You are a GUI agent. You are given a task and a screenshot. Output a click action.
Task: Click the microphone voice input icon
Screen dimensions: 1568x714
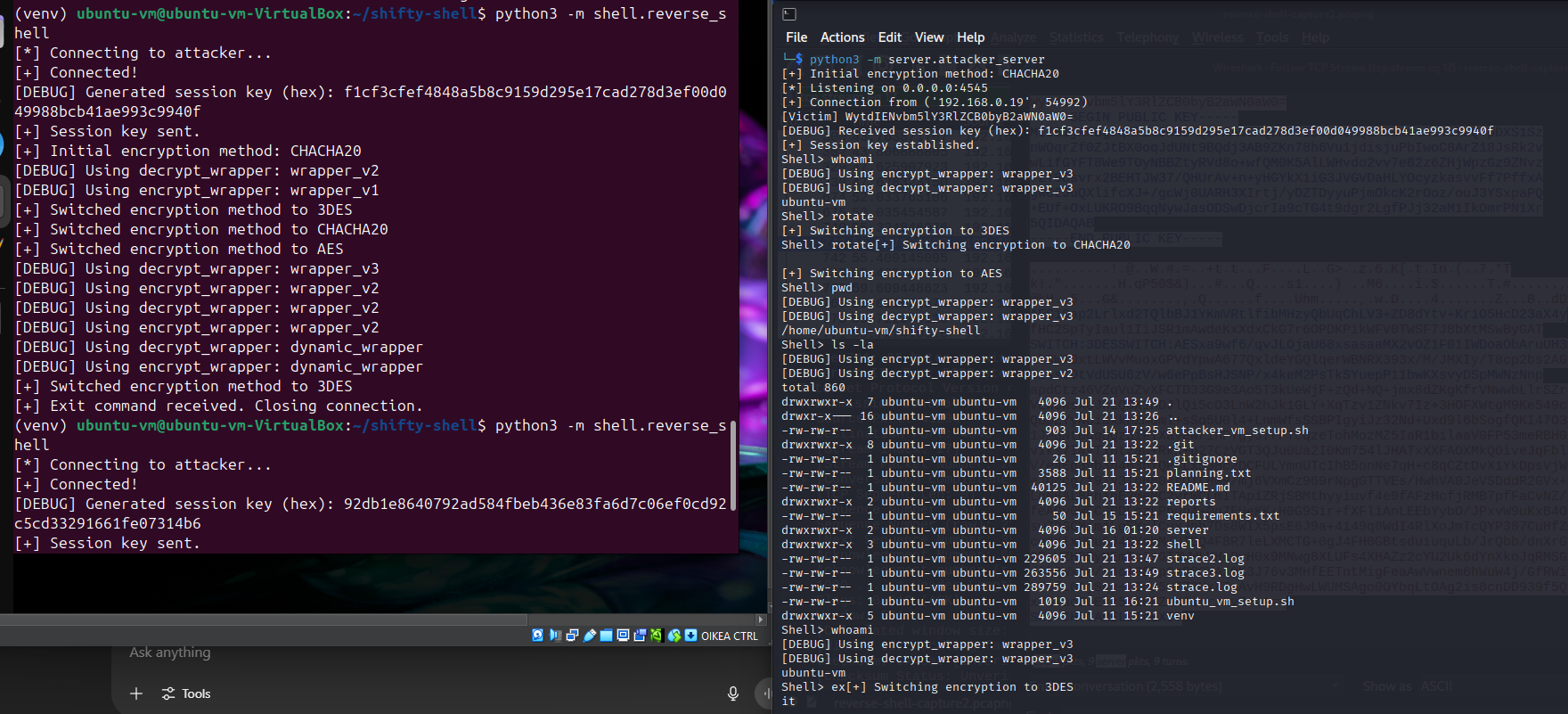pyautogui.click(x=732, y=693)
